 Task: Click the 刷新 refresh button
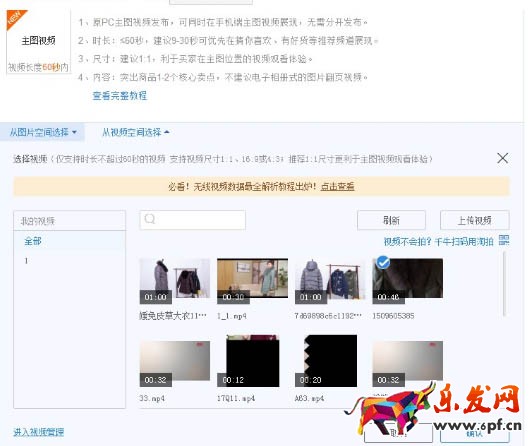click(x=391, y=220)
